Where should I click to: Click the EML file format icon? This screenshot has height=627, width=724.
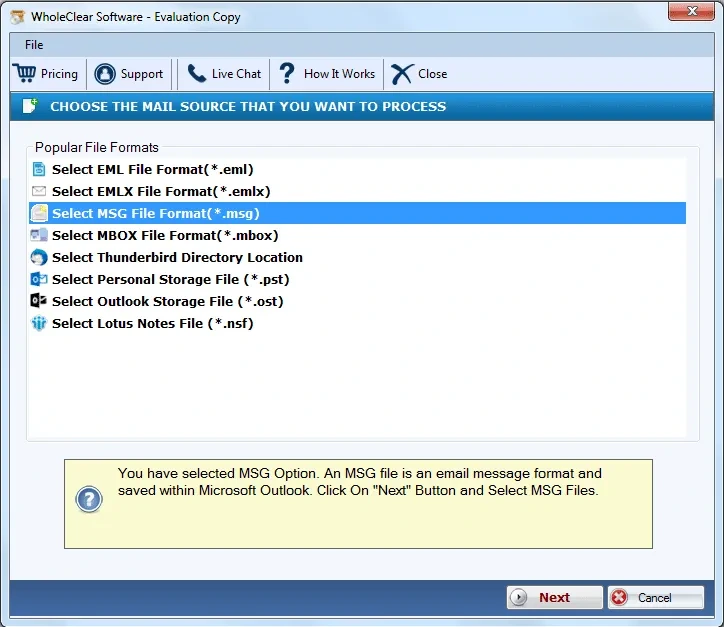click(39, 169)
